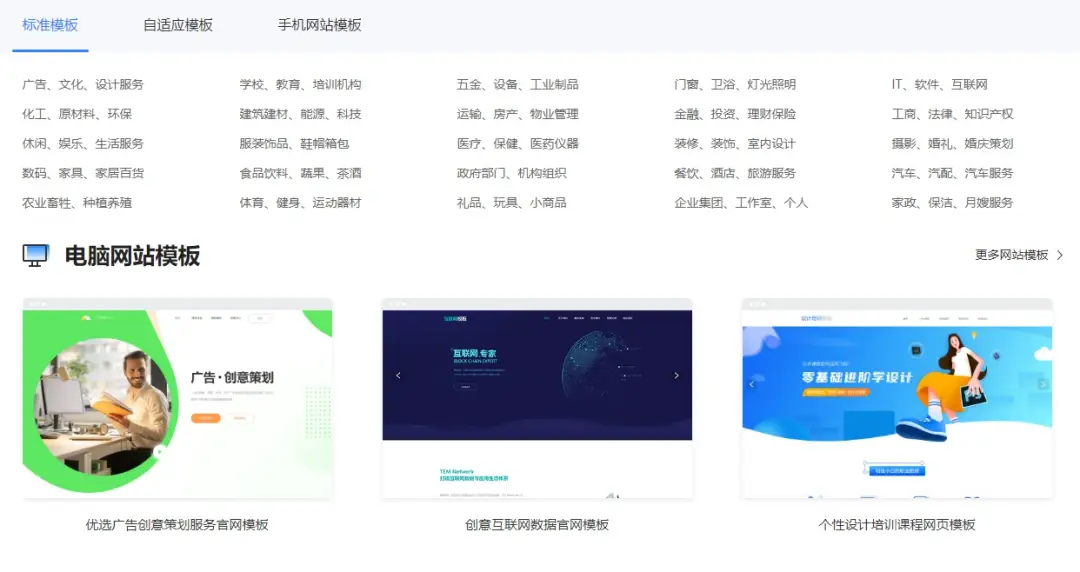Select category 政府部门、机构组织
Image resolution: width=1080 pixels, height=572 pixels.
tap(511, 174)
